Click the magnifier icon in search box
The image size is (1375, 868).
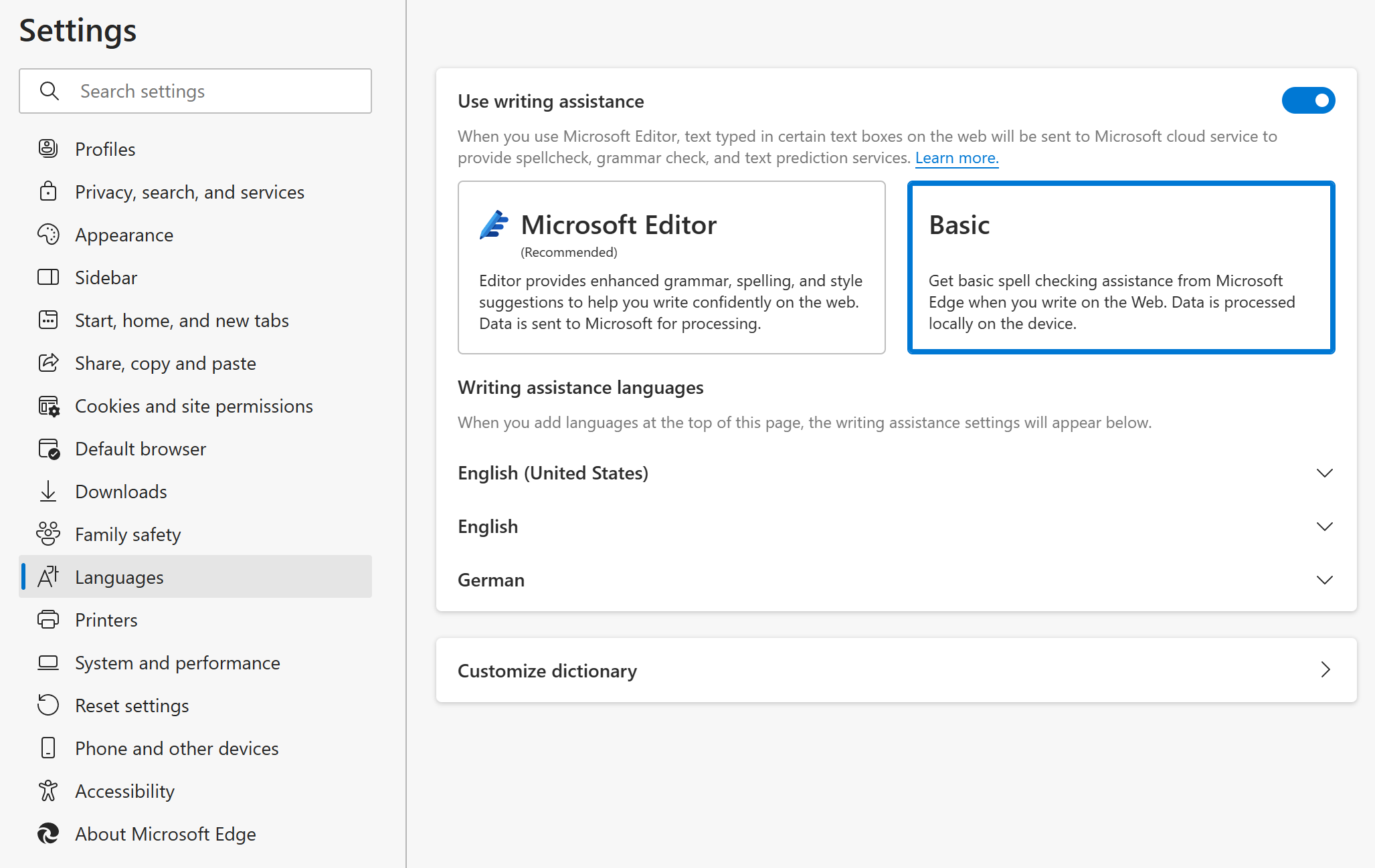point(50,90)
